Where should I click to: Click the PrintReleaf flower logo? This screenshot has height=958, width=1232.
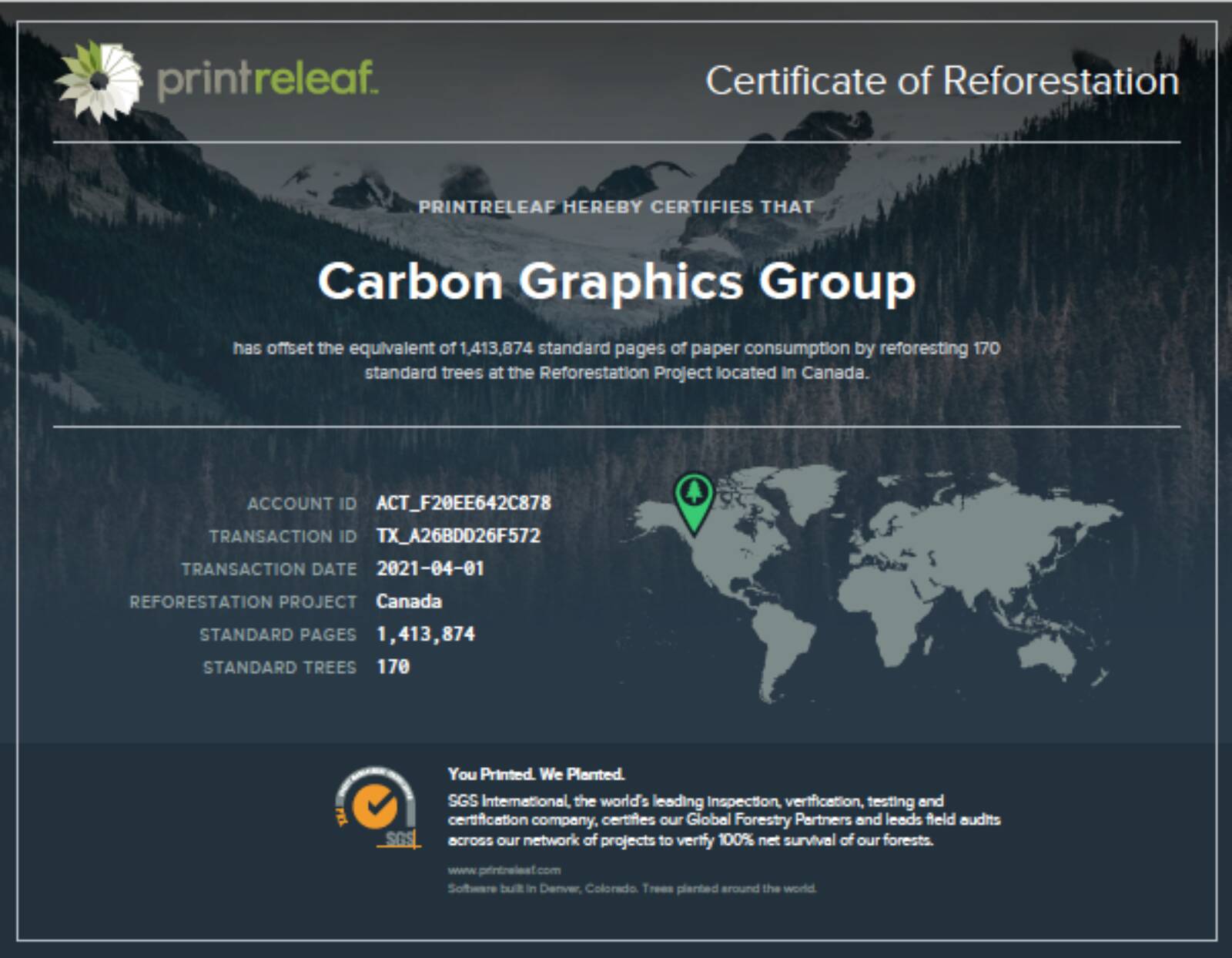click(x=100, y=79)
